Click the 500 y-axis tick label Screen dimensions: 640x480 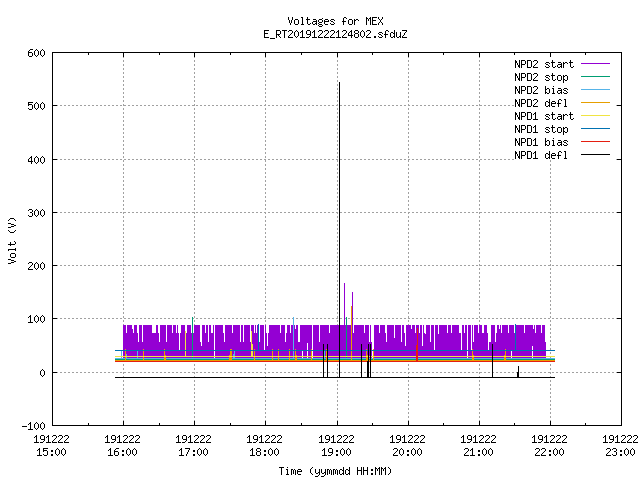pyautogui.click(x=36, y=106)
